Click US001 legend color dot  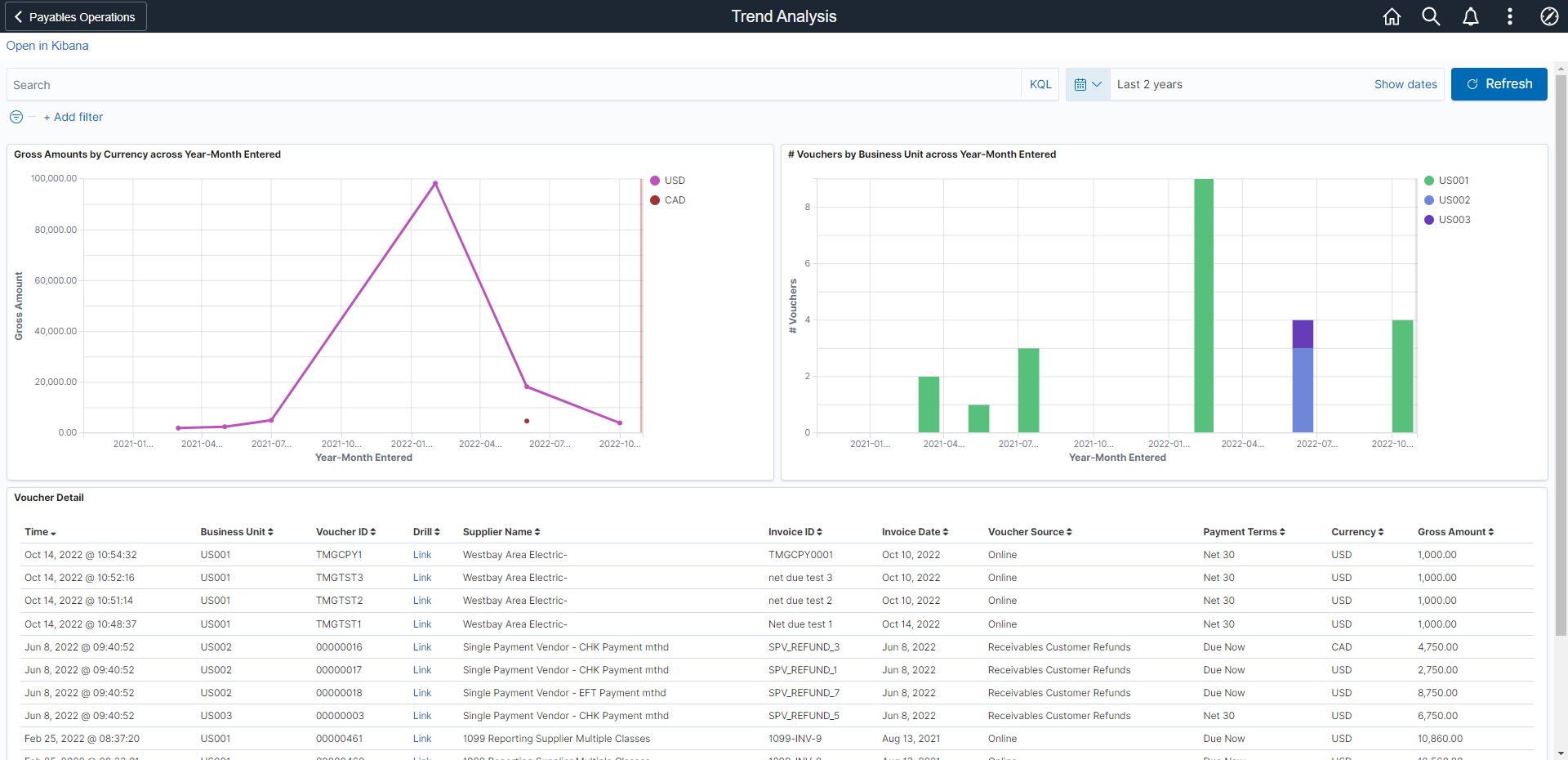tap(1429, 181)
